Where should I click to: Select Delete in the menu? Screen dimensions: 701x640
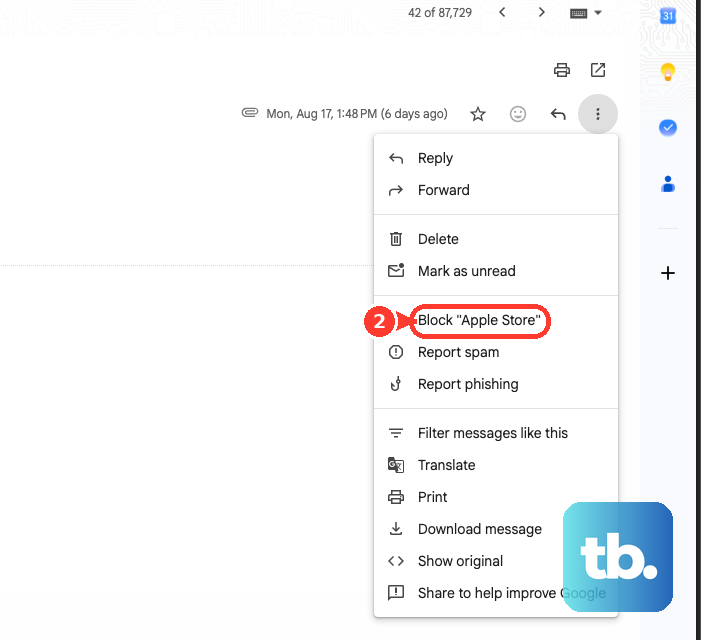496,239
